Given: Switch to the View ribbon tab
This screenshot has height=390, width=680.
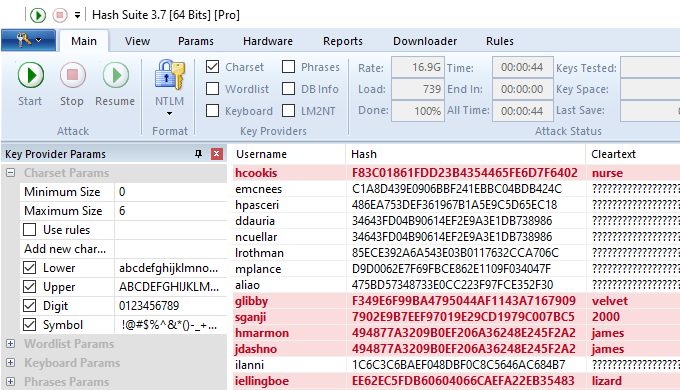Looking at the screenshot, I should pyautogui.click(x=137, y=41).
